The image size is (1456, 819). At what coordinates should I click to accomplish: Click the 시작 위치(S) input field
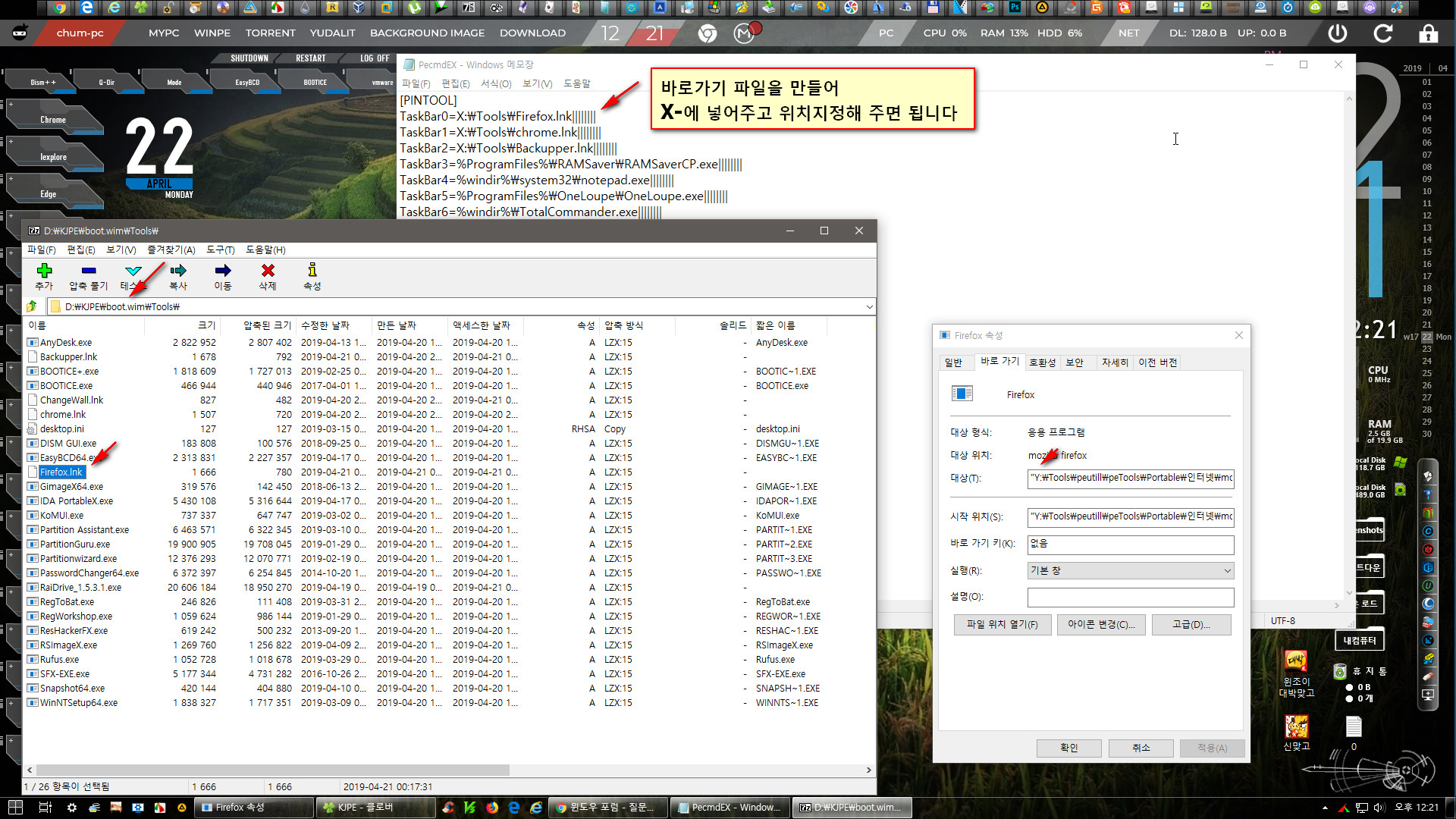pyautogui.click(x=1130, y=516)
